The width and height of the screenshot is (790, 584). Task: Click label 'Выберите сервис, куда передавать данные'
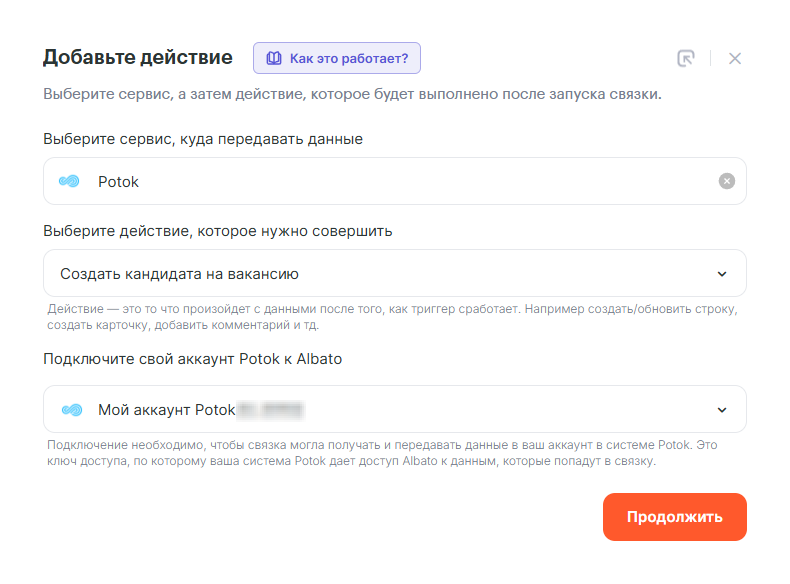(x=202, y=139)
